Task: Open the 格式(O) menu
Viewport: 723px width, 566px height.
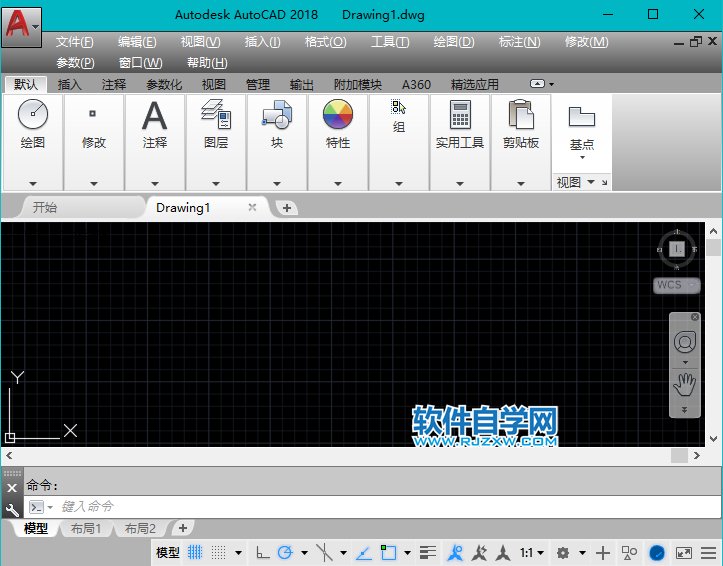Action: pos(325,42)
